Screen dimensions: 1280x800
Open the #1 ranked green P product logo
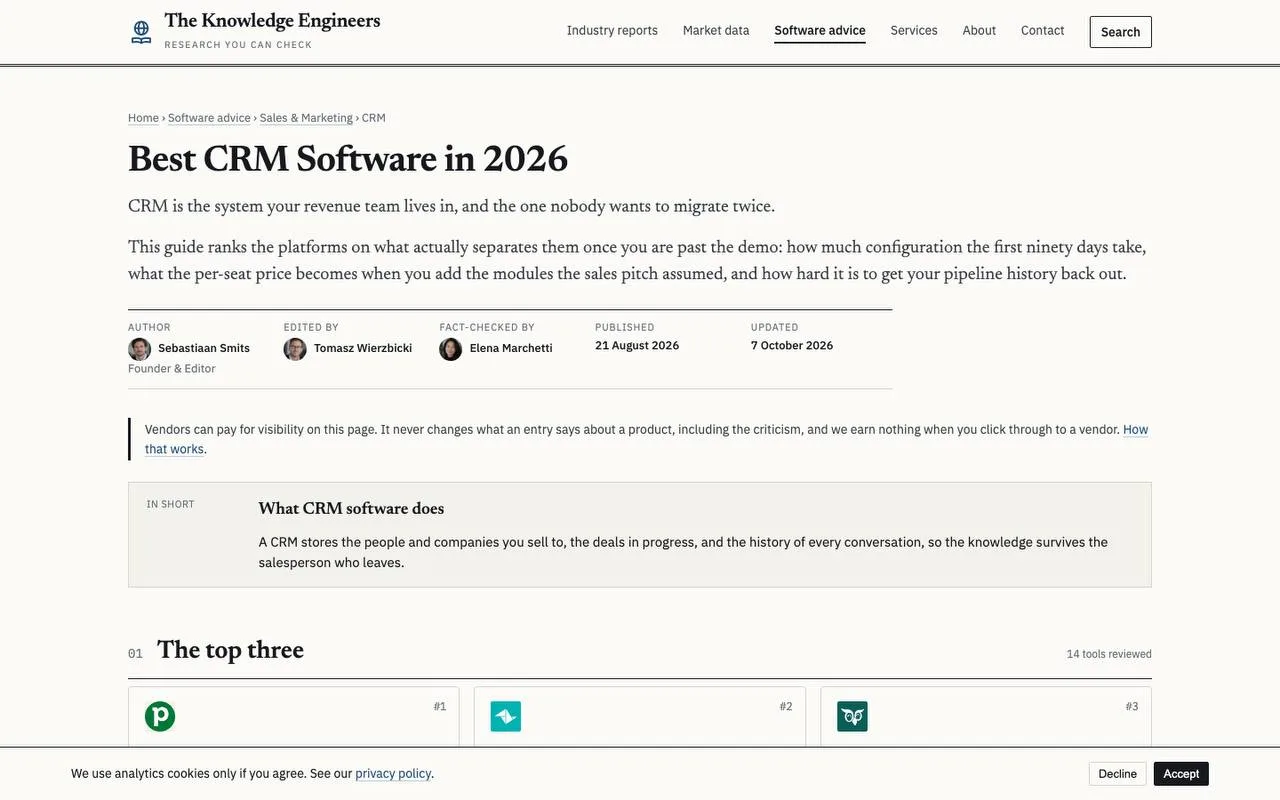[160, 716]
